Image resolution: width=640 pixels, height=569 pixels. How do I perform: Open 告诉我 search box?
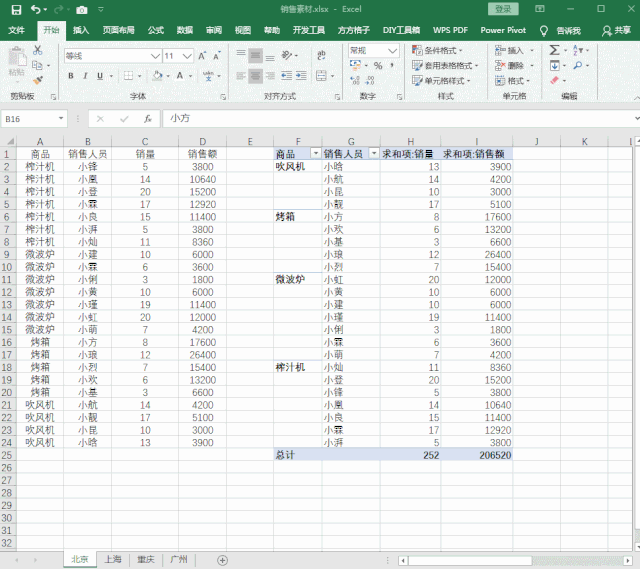[x=560, y=31]
